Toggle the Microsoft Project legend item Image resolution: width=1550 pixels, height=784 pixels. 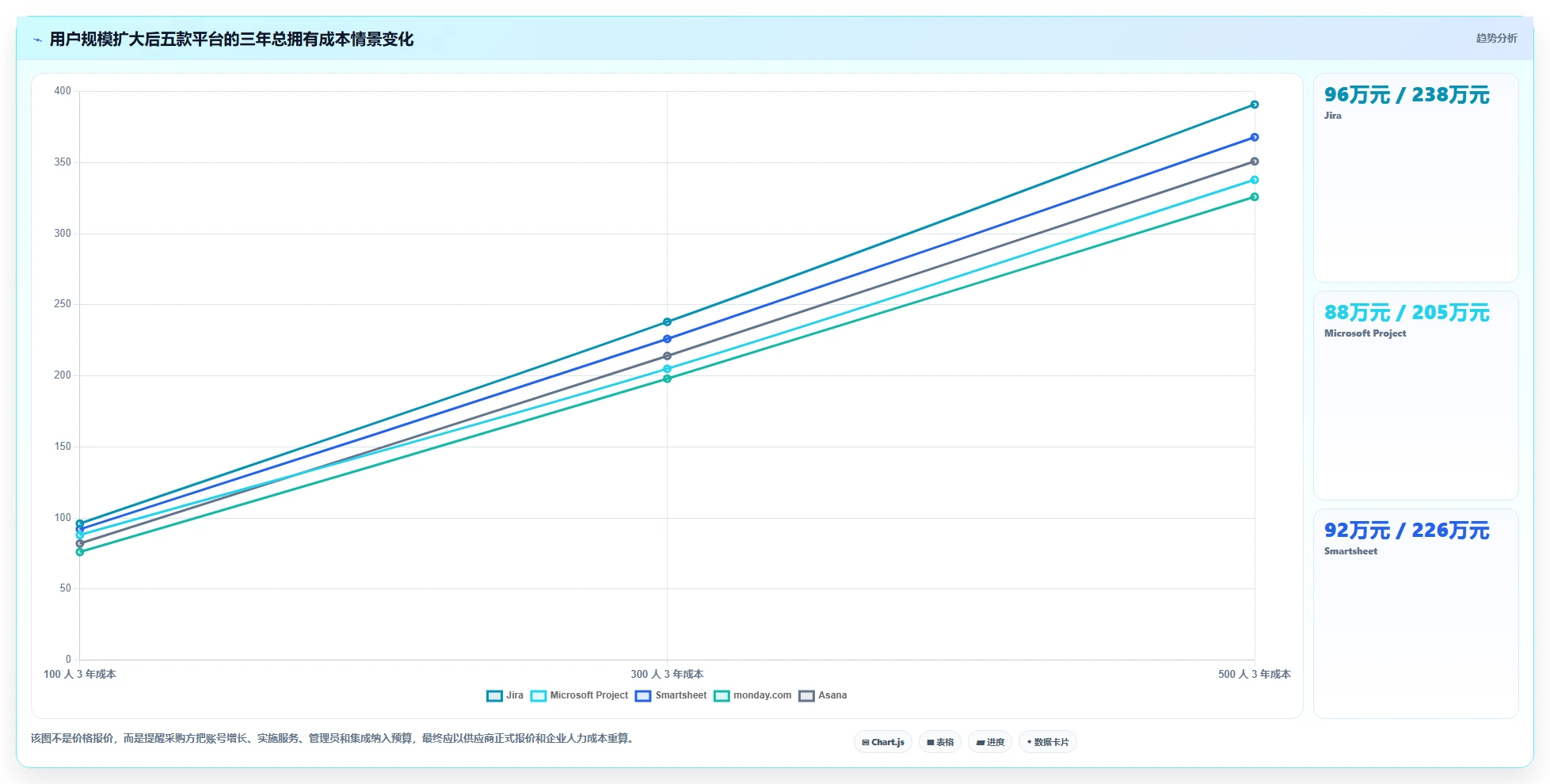tap(579, 695)
